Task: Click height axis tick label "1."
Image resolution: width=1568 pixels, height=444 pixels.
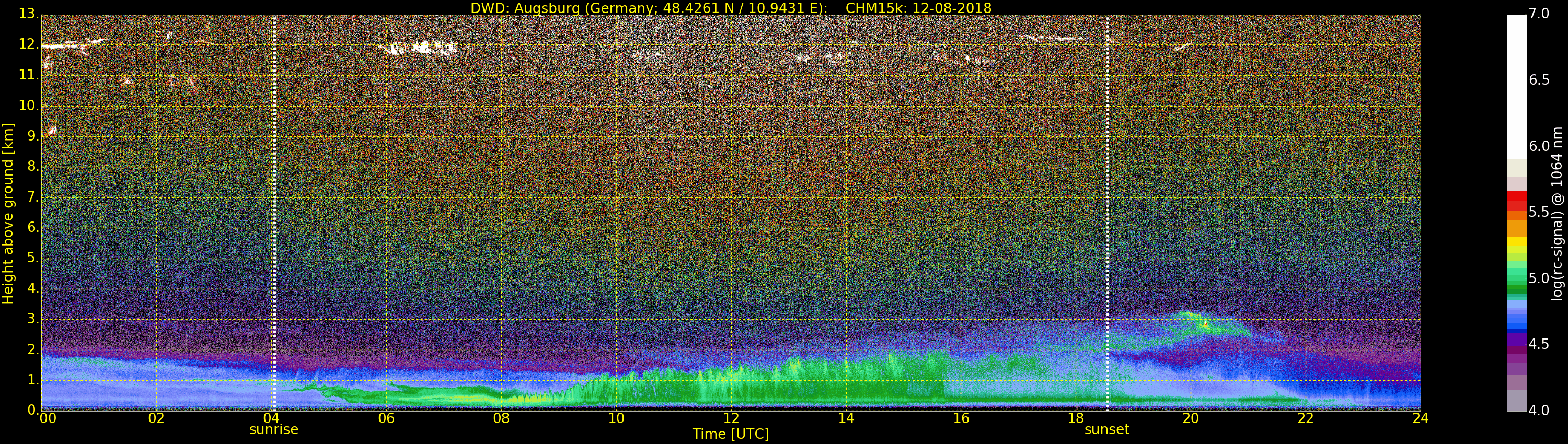Action: click(33, 380)
